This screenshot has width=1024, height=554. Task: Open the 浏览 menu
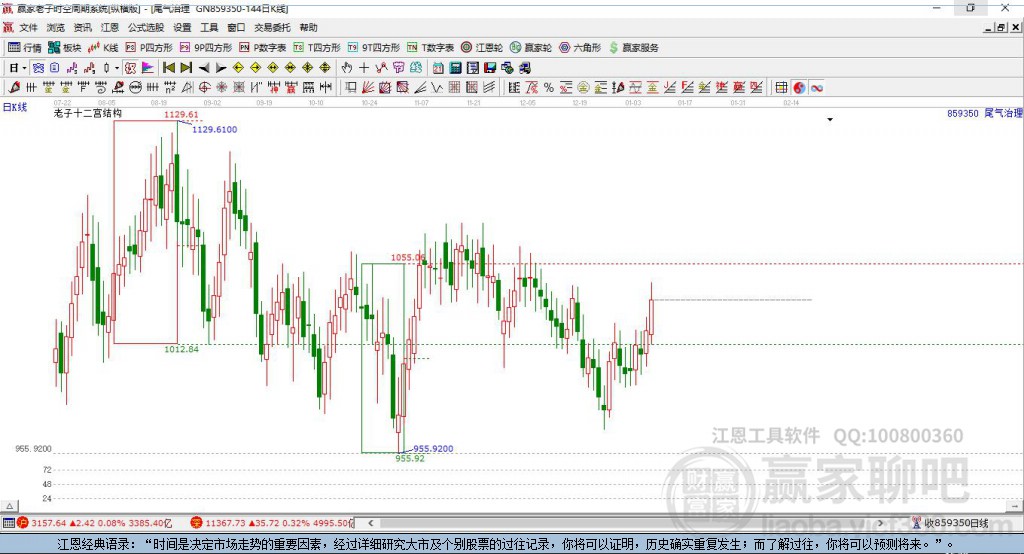click(x=56, y=27)
